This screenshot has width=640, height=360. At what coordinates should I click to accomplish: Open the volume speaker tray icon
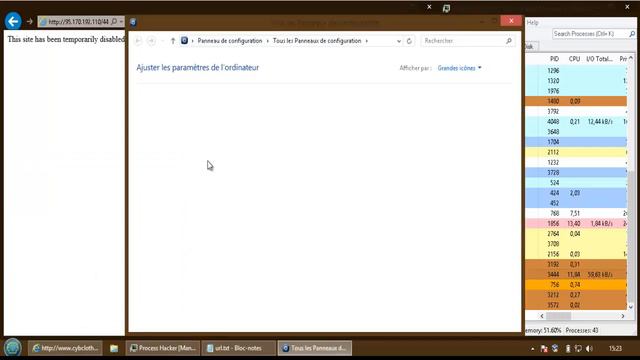[589, 349]
